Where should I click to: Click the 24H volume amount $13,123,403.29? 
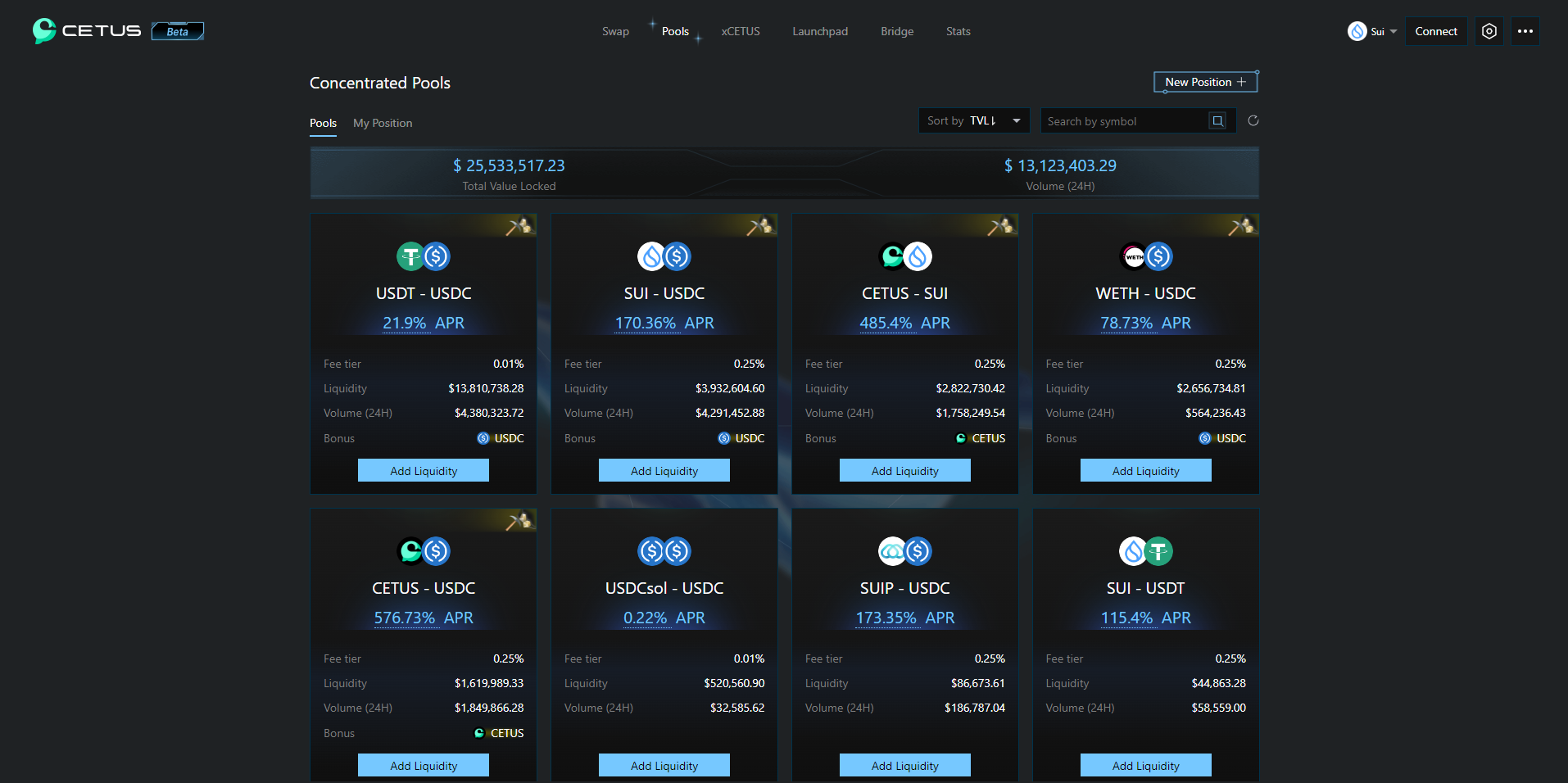click(x=1060, y=165)
